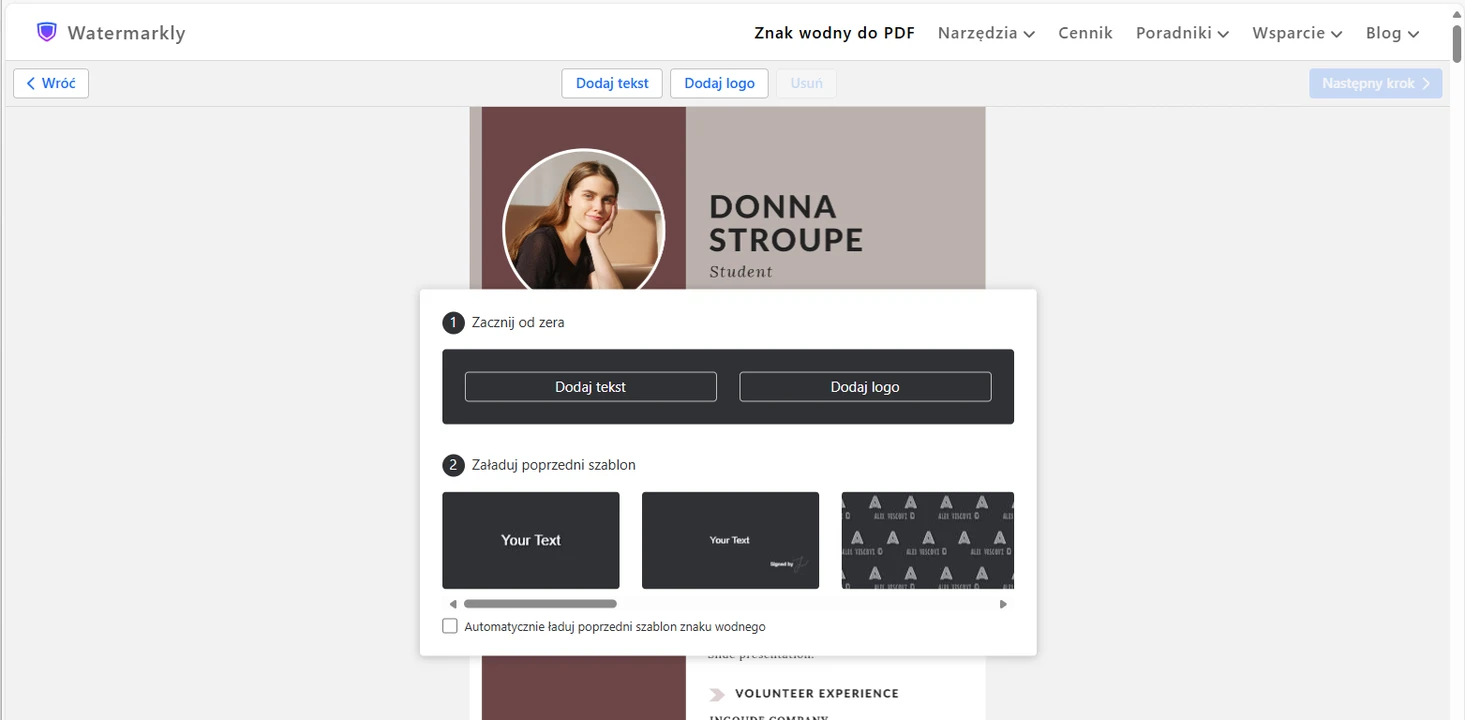Screen dimensions: 1465x720
Task: Click the VOLUNTEER EXPERIENCE heading
Action: point(817,693)
